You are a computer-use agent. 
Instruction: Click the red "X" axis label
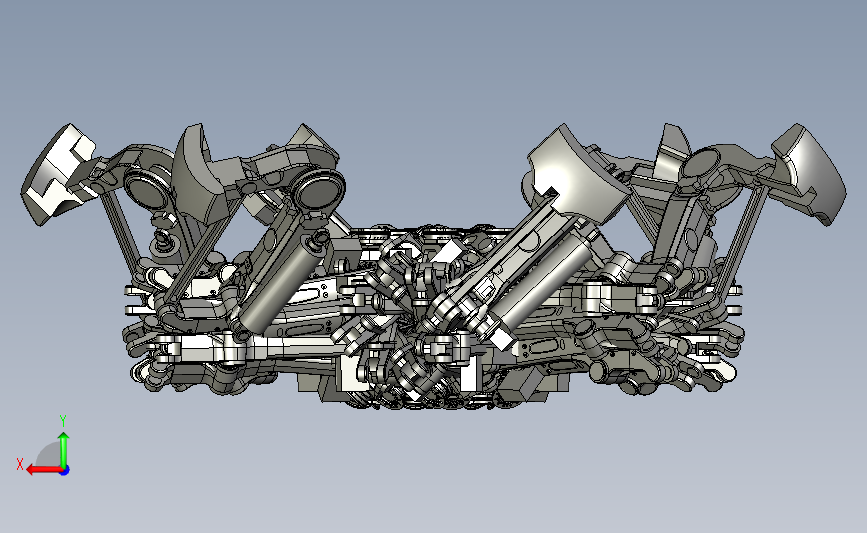tap(20, 464)
